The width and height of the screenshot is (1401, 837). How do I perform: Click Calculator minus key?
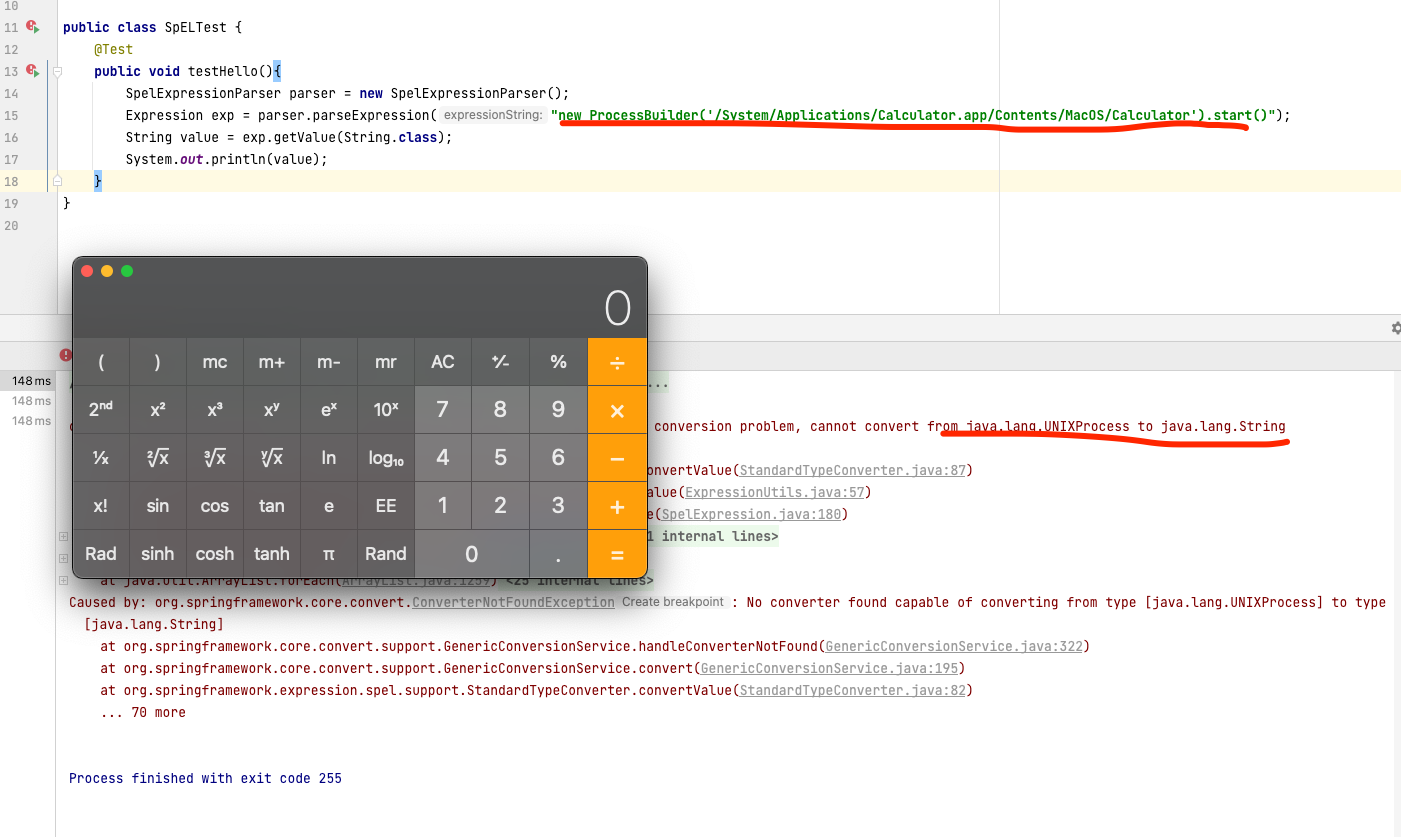click(617, 458)
